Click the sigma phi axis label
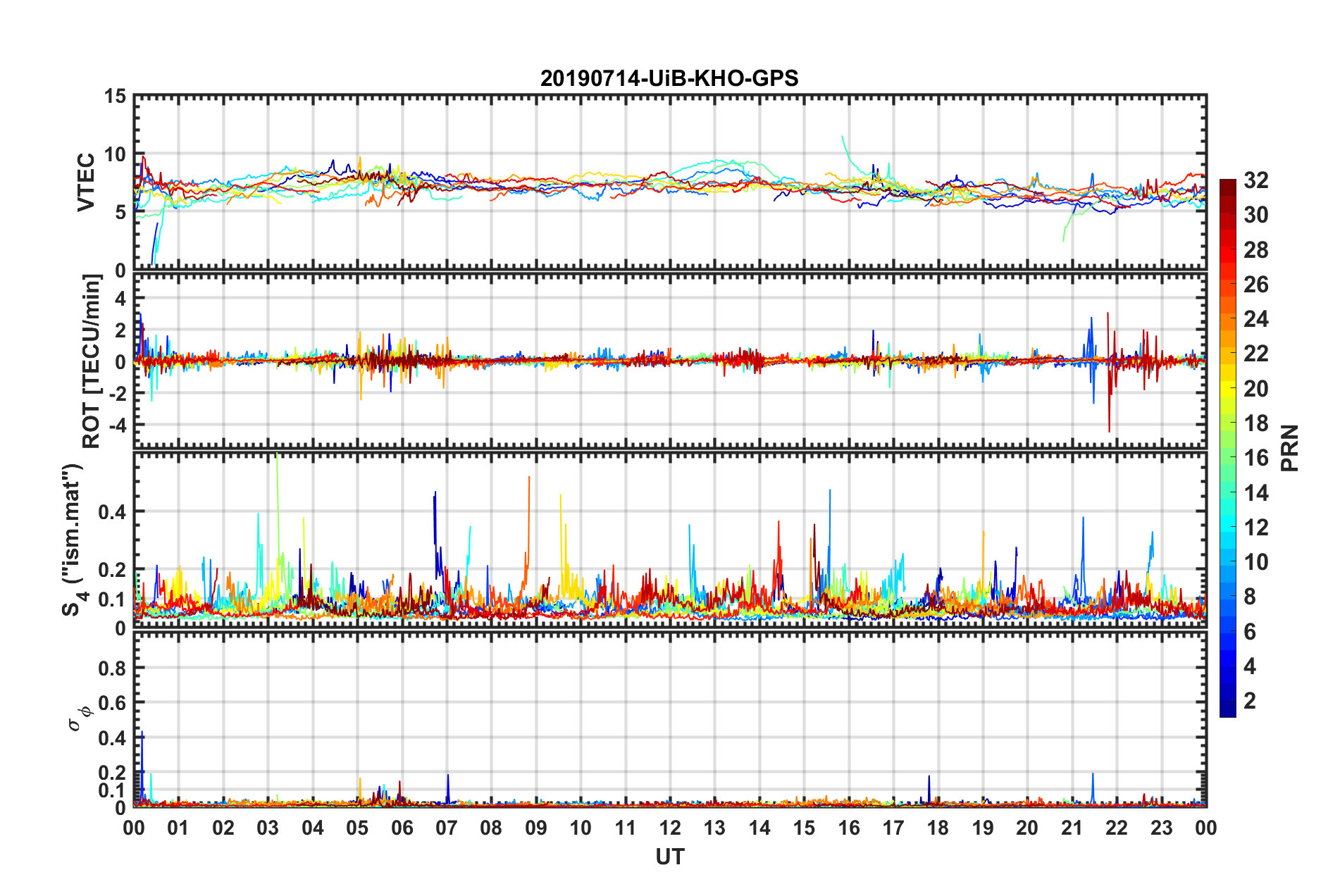 point(80,718)
